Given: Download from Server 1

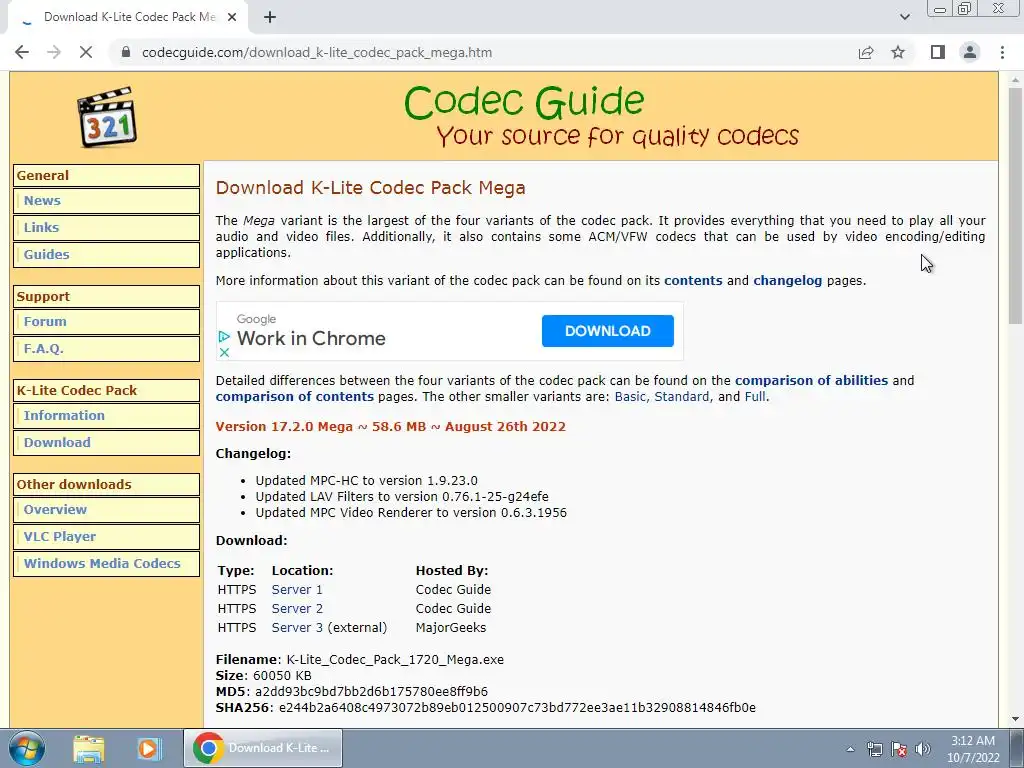Looking at the screenshot, I should [x=297, y=590].
